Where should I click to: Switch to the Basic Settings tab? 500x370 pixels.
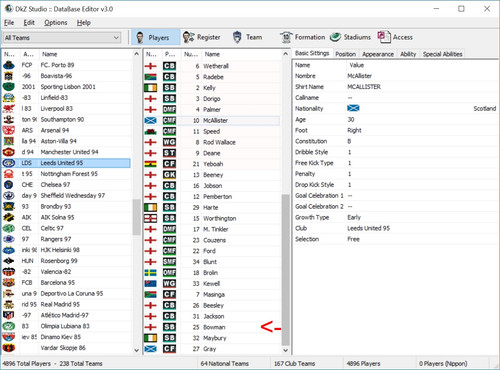(312, 53)
